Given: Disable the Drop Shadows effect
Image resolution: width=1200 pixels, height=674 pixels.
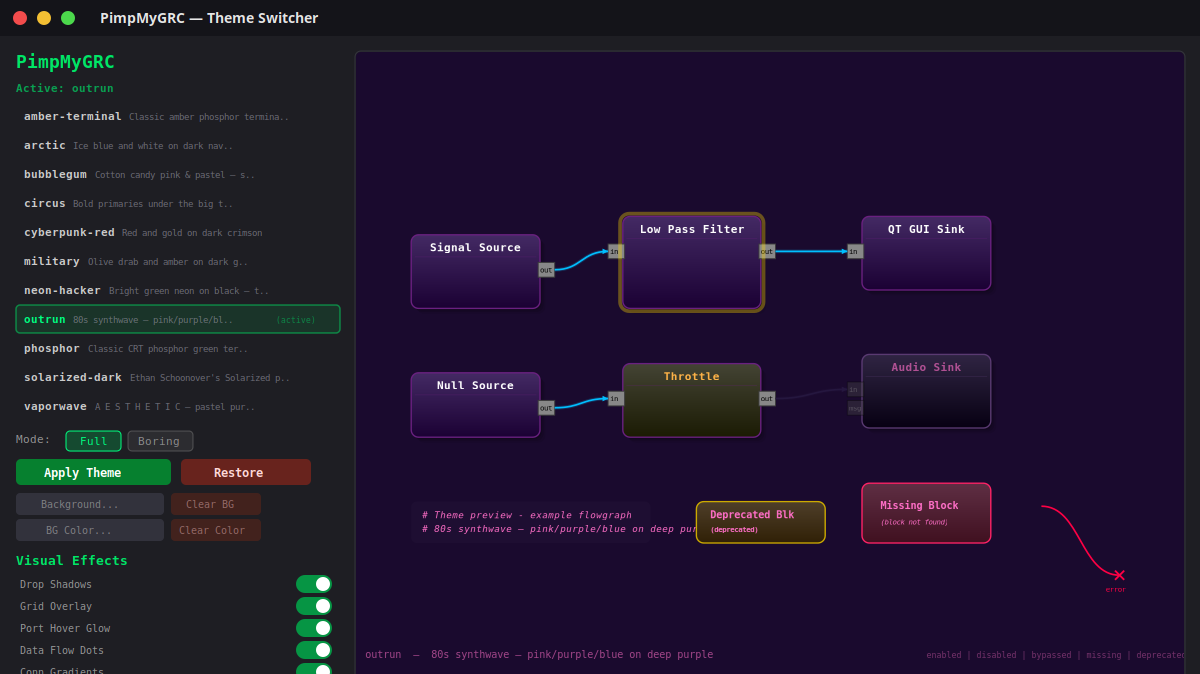Looking at the screenshot, I should [313, 584].
